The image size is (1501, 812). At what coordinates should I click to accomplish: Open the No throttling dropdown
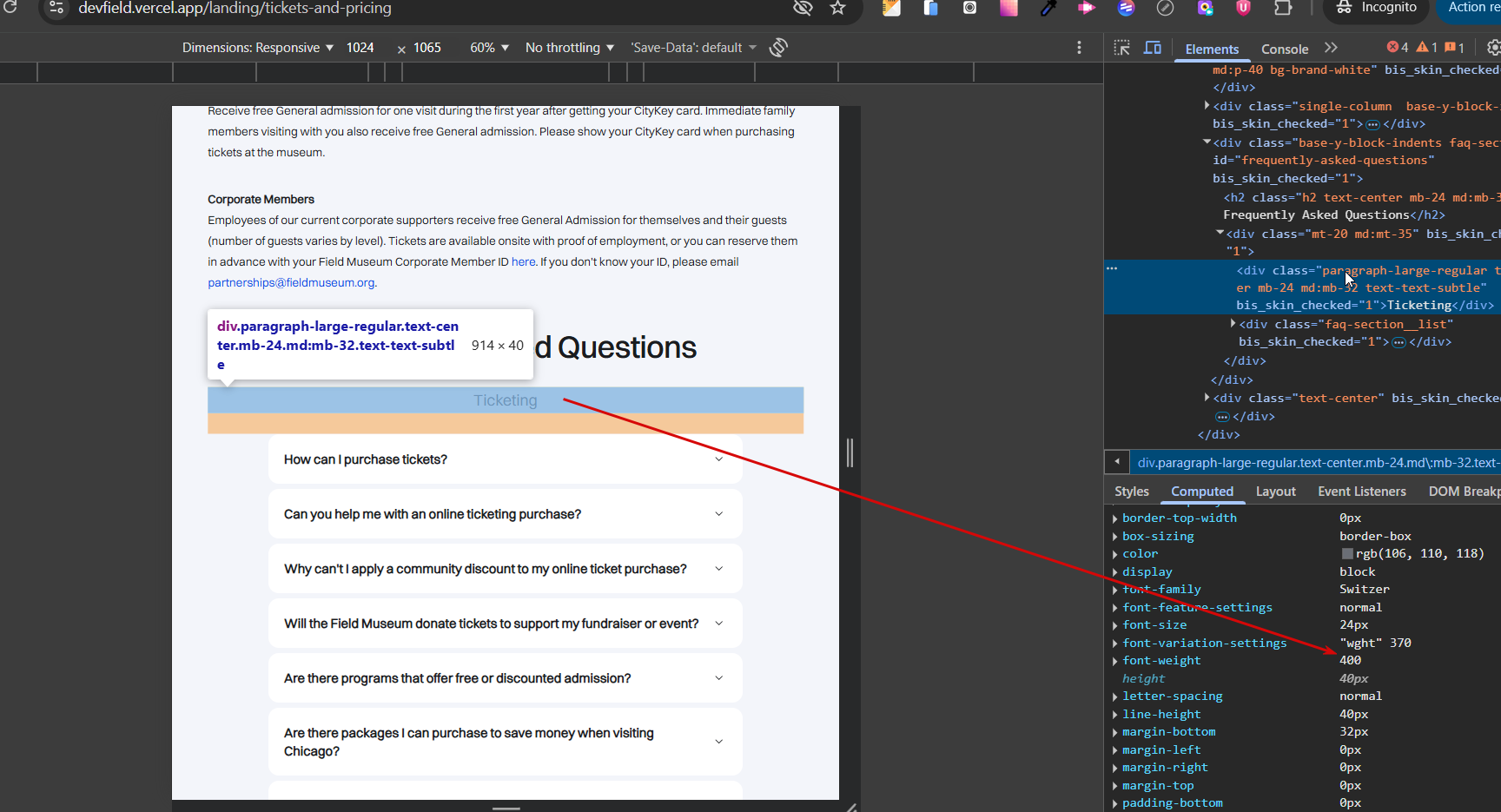(x=570, y=48)
